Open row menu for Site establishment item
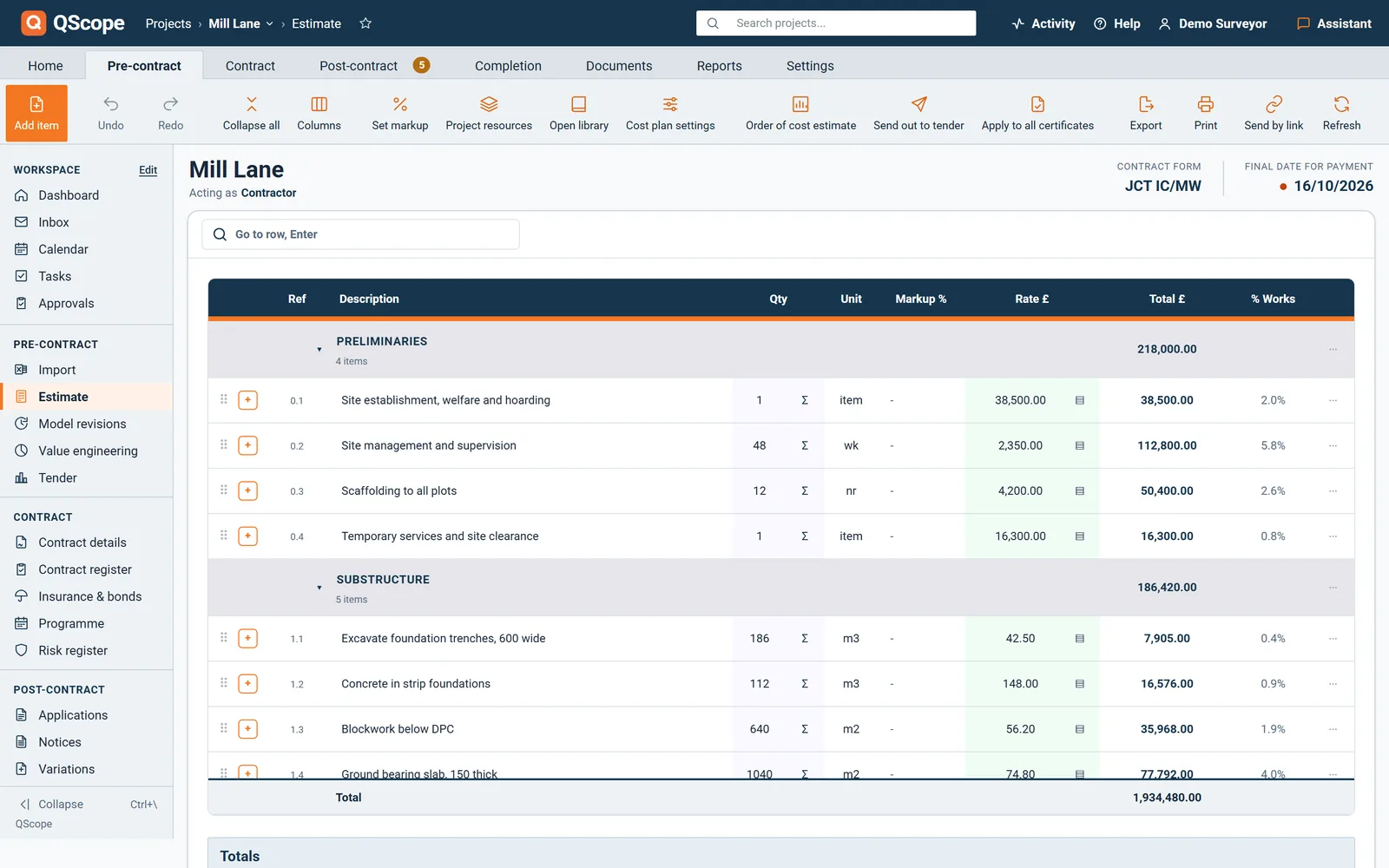The width and height of the screenshot is (1389, 868). click(x=1333, y=400)
